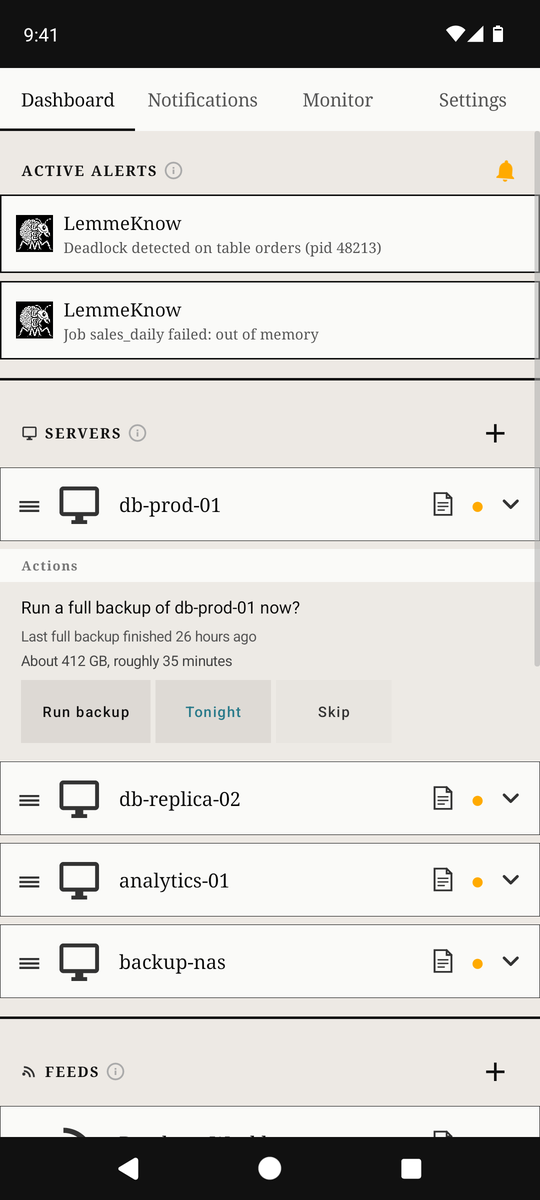
Task: Tap the orange alerts bell icon
Action: click(505, 171)
